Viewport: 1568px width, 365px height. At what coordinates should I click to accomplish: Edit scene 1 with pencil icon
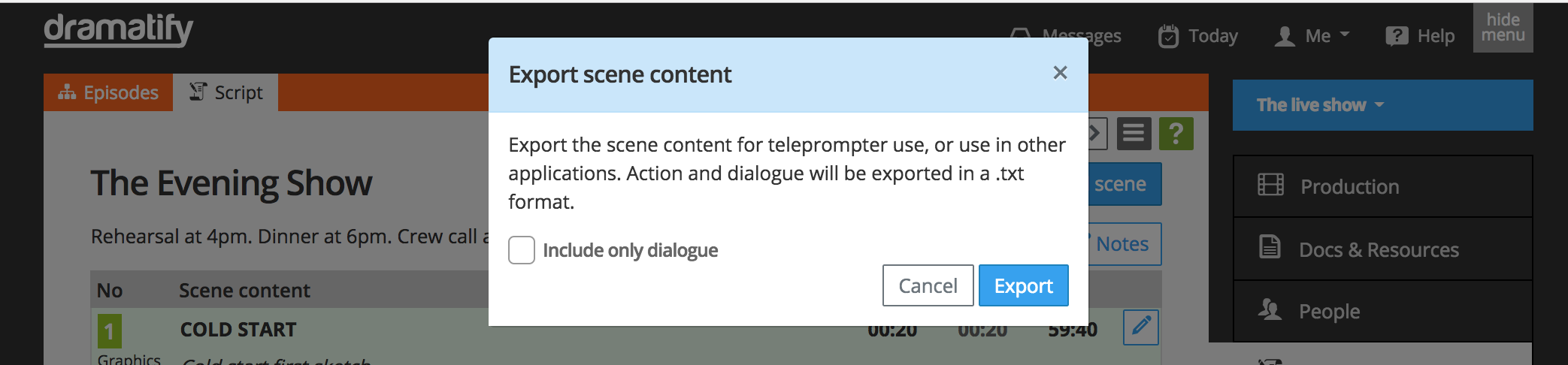(1141, 327)
